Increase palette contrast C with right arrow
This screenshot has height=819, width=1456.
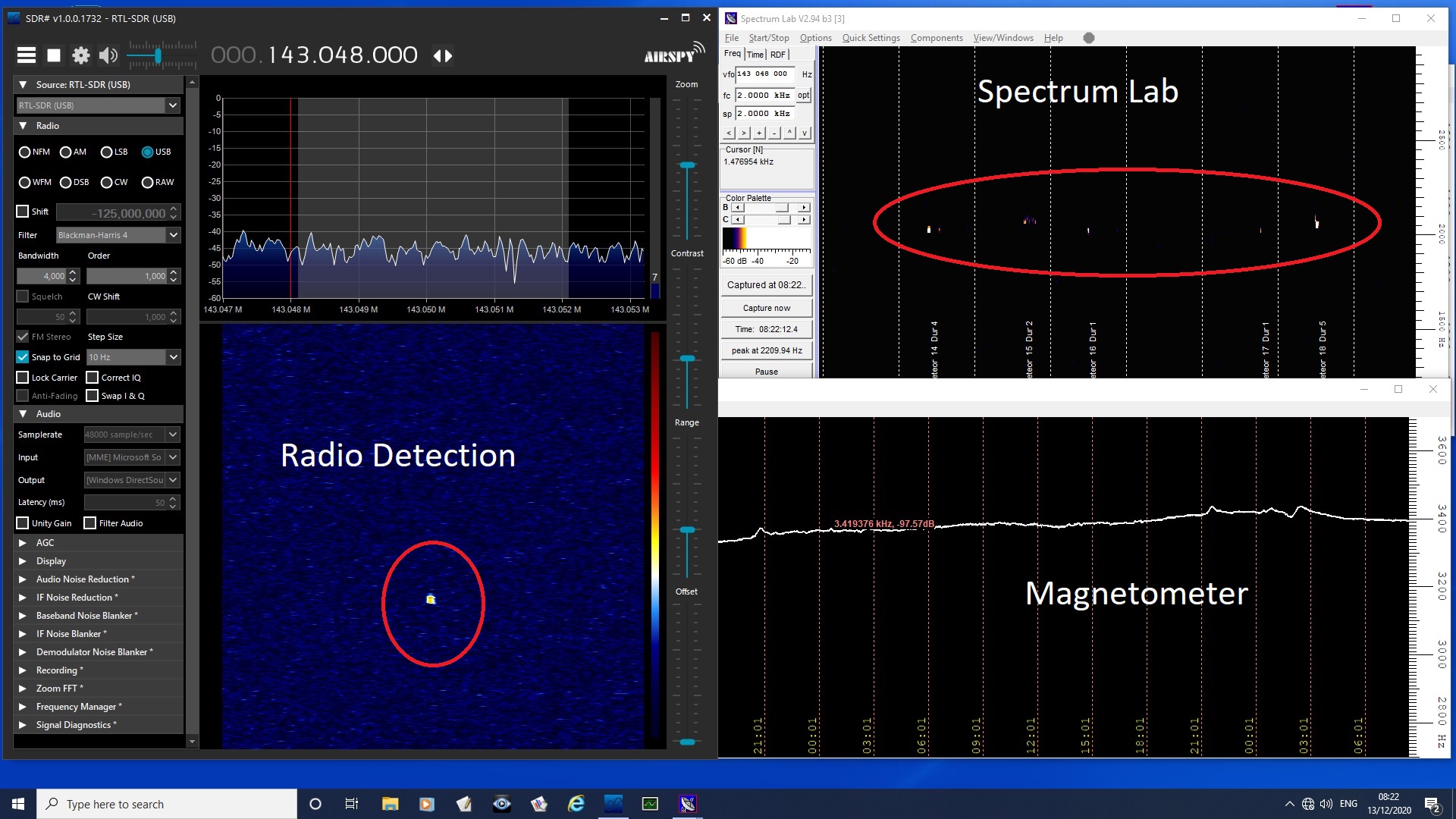click(x=805, y=220)
